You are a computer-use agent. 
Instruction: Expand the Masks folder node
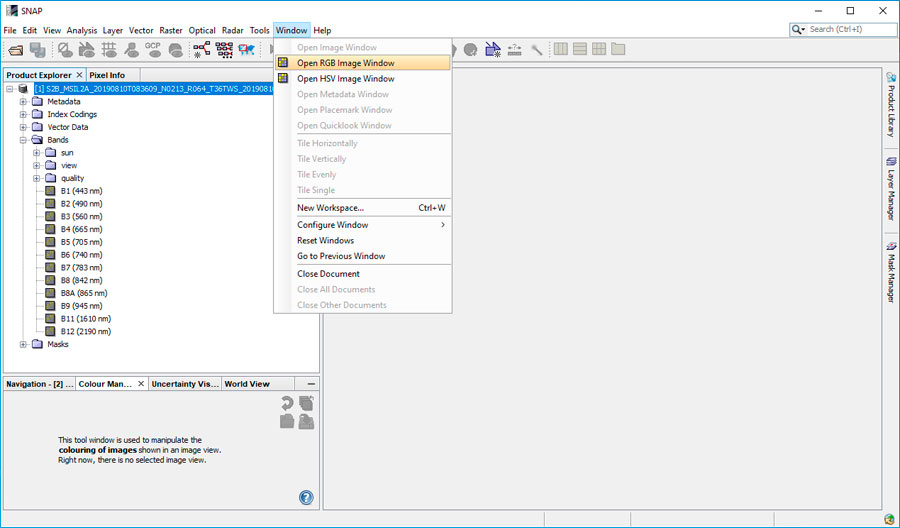23,344
